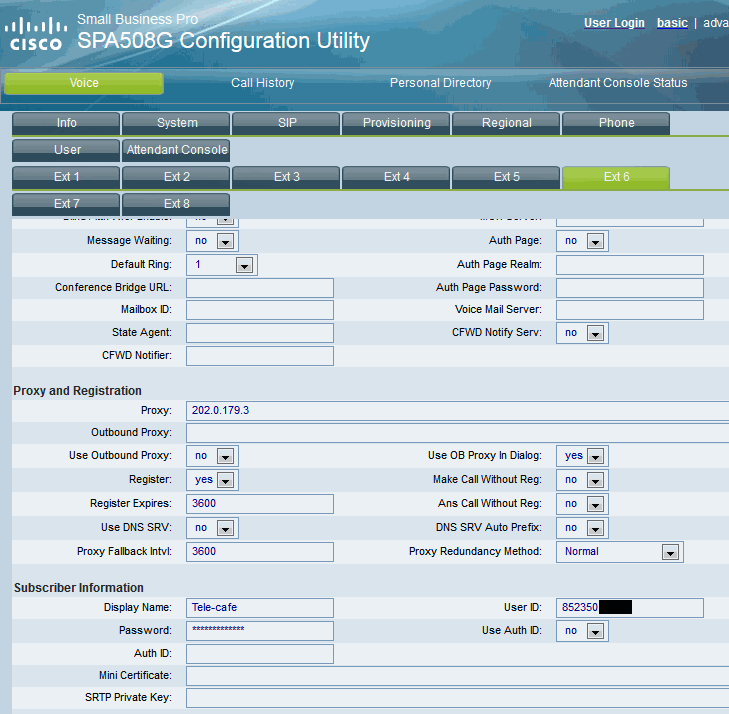Click the Display Name field
The width and height of the screenshot is (729, 714).
coord(260,608)
